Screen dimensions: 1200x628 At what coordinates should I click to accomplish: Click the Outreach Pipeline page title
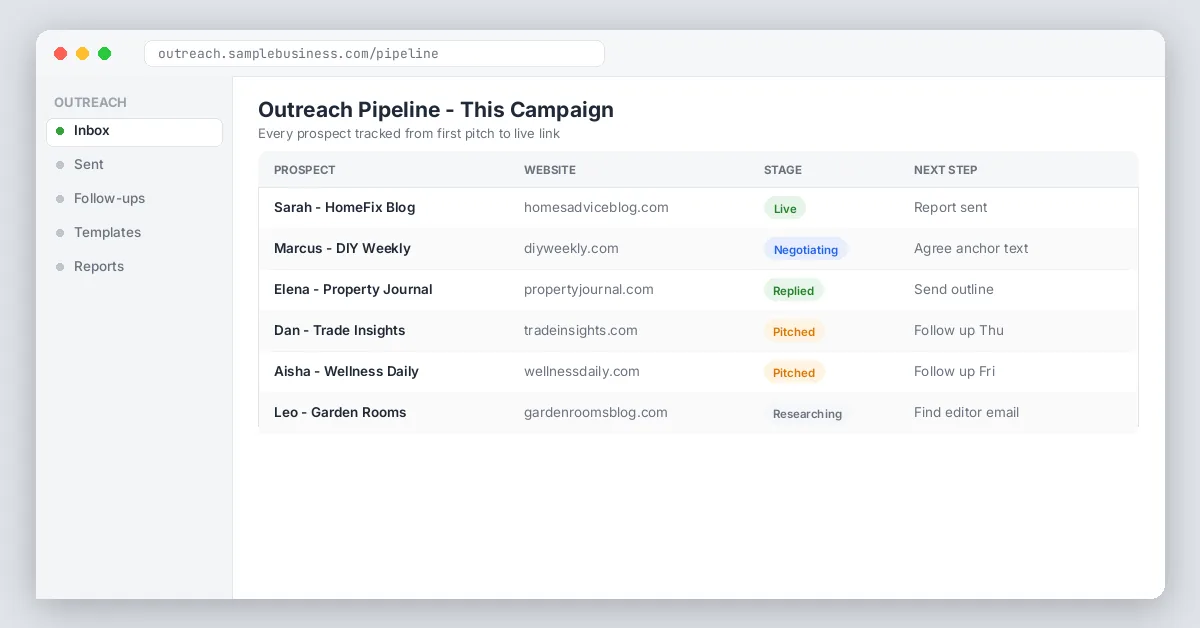pyautogui.click(x=436, y=110)
